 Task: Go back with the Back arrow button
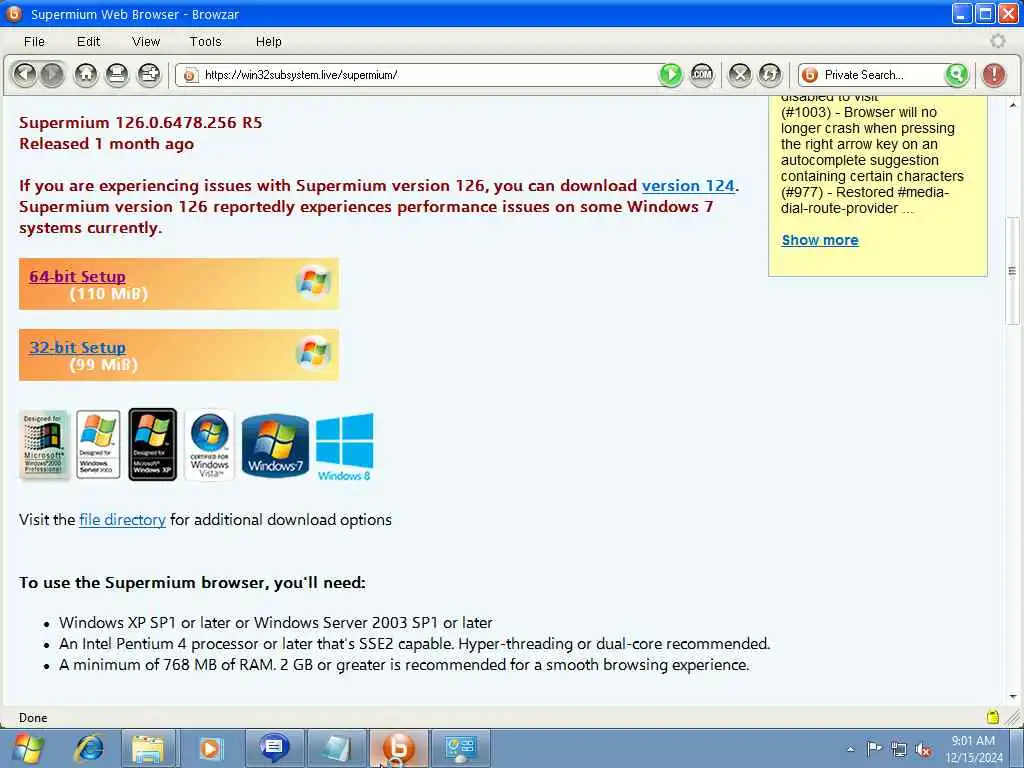(25, 74)
